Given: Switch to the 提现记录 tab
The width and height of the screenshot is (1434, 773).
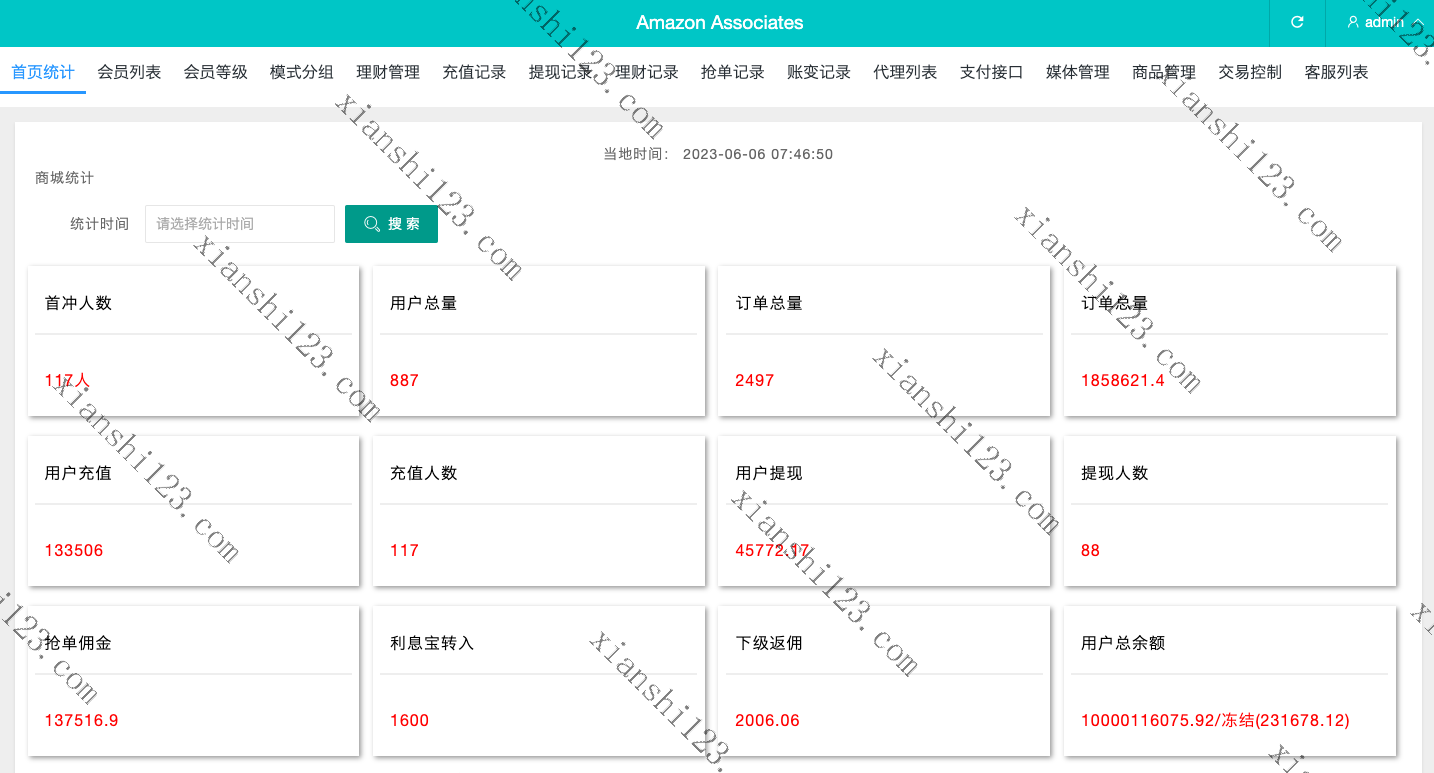Looking at the screenshot, I should pos(560,72).
